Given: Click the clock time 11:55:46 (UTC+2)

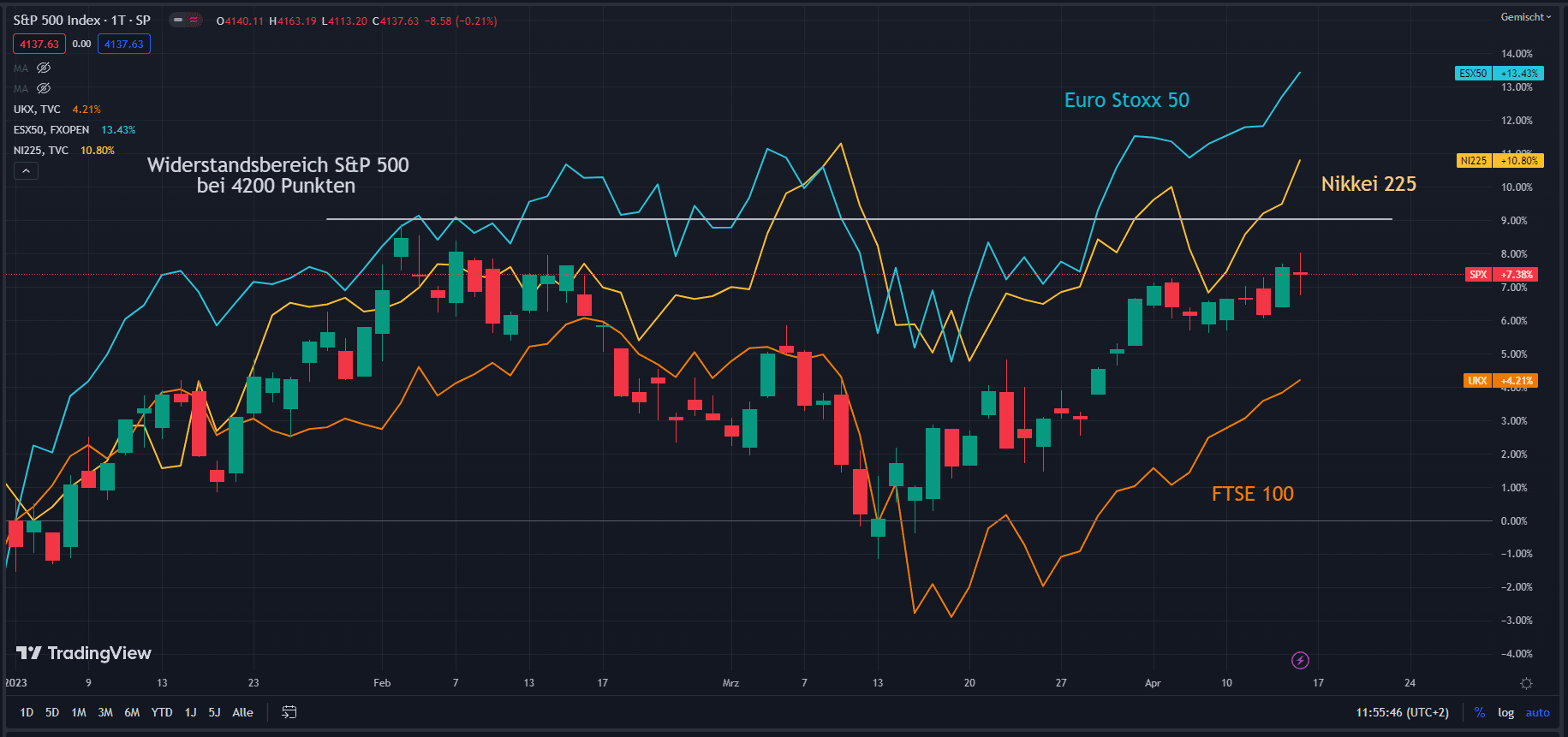Looking at the screenshot, I should (x=1402, y=712).
